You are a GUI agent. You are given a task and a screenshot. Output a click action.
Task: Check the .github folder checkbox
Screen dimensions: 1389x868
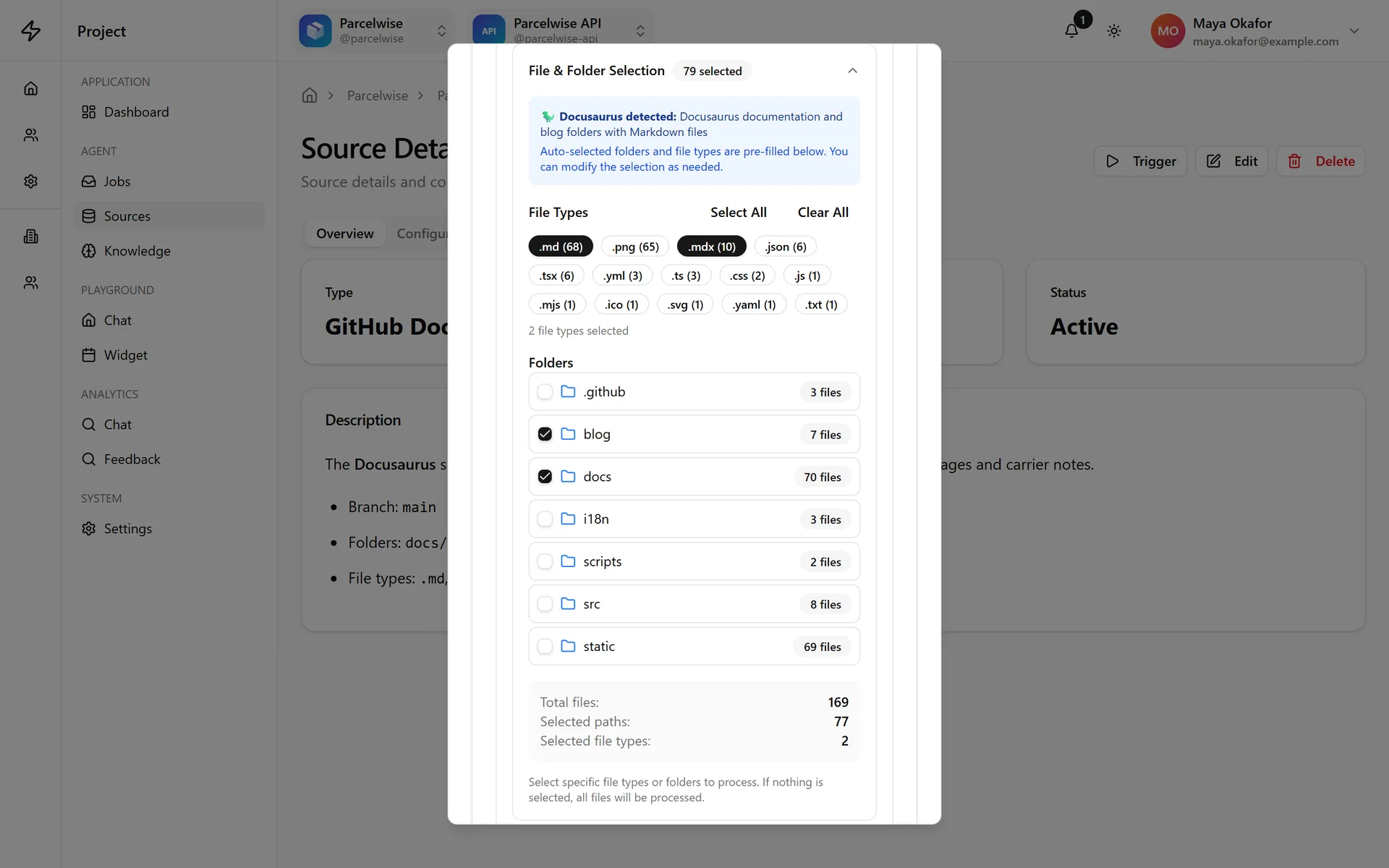(x=545, y=392)
